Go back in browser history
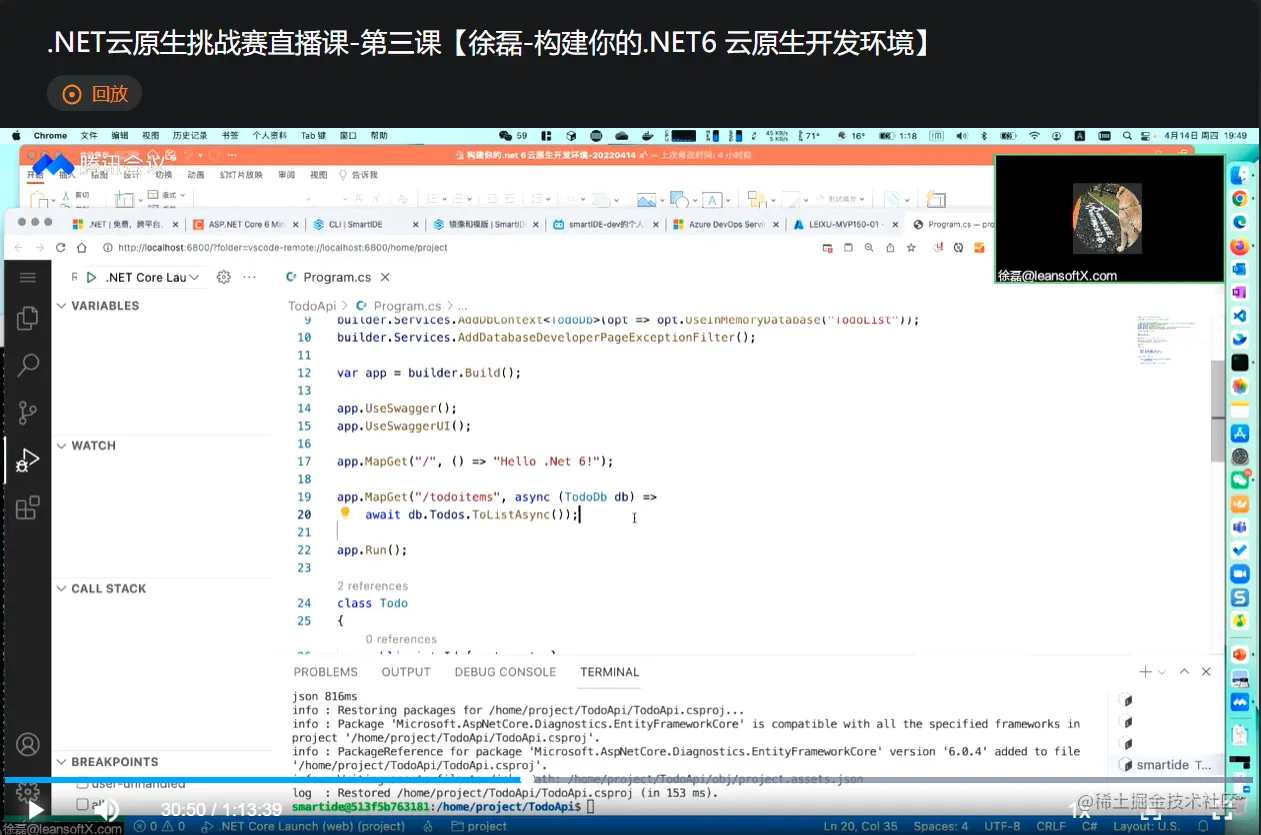Viewport: 1261px width, 835px height. (18, 248)
